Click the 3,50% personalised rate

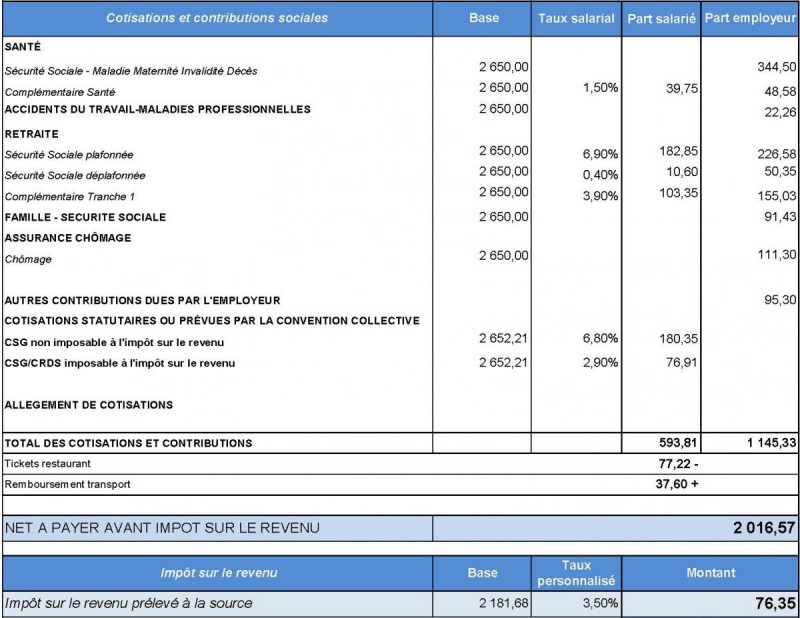click(601, 603)
